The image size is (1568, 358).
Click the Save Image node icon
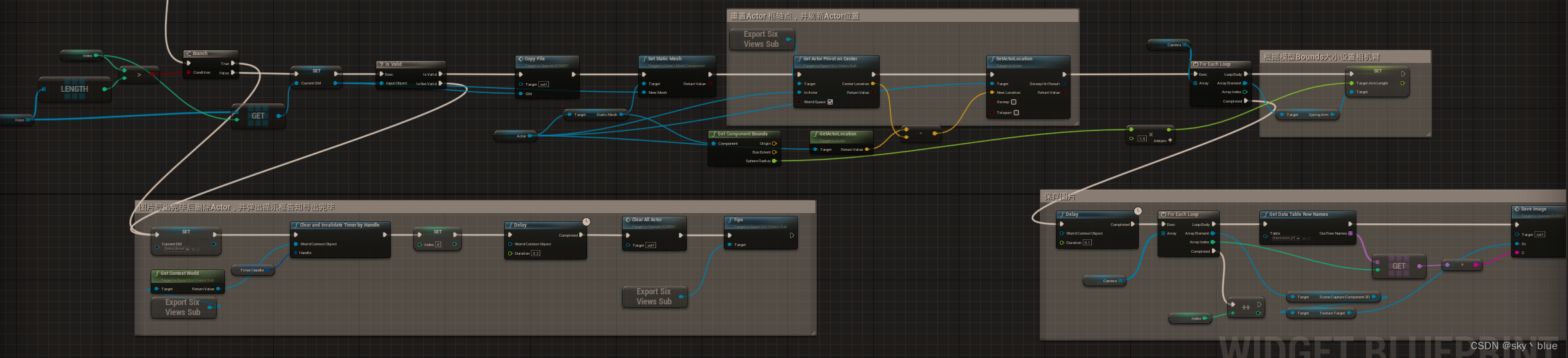[1517, 209]
